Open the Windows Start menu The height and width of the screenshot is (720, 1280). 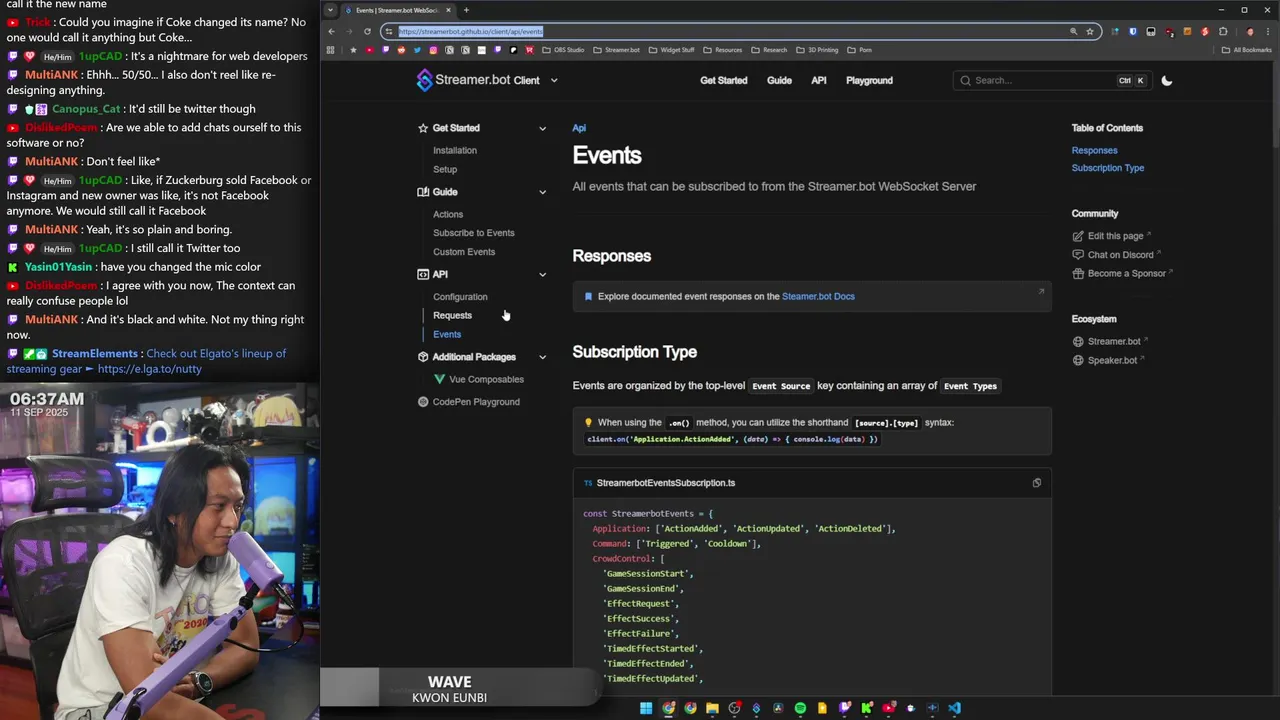(x=646, y=708)
